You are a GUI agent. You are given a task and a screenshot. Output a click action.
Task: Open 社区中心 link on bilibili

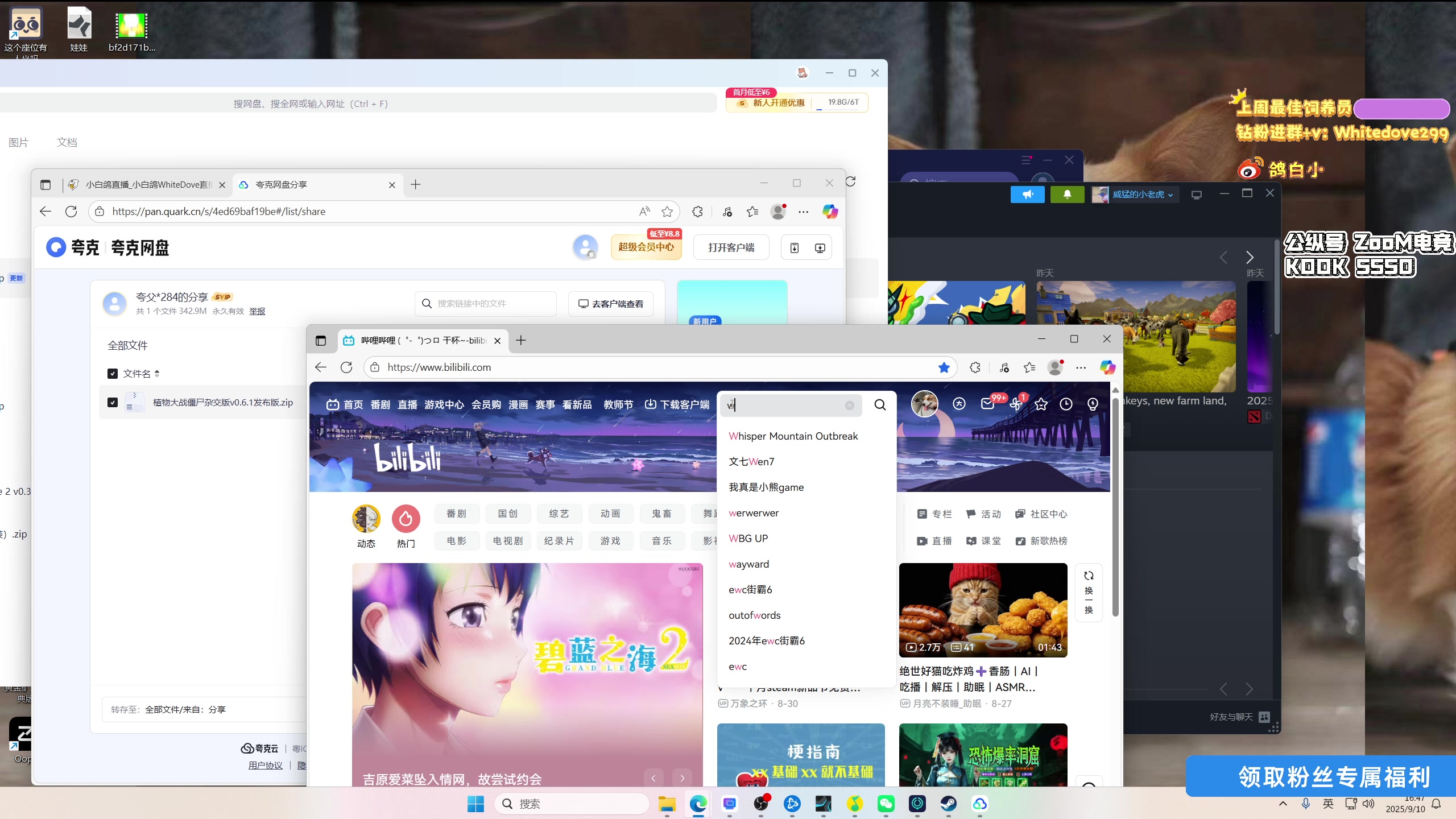coord(1041,514)
